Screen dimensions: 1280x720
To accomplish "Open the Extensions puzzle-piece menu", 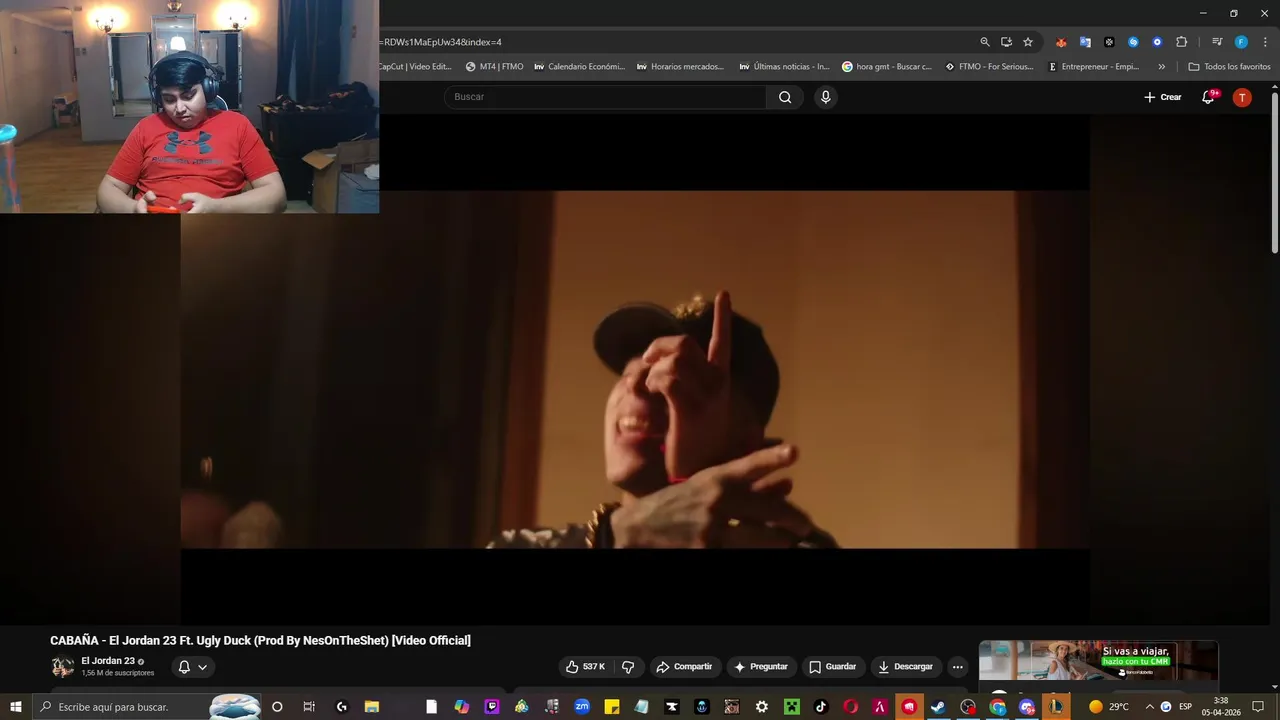I will pos(1181,42).
